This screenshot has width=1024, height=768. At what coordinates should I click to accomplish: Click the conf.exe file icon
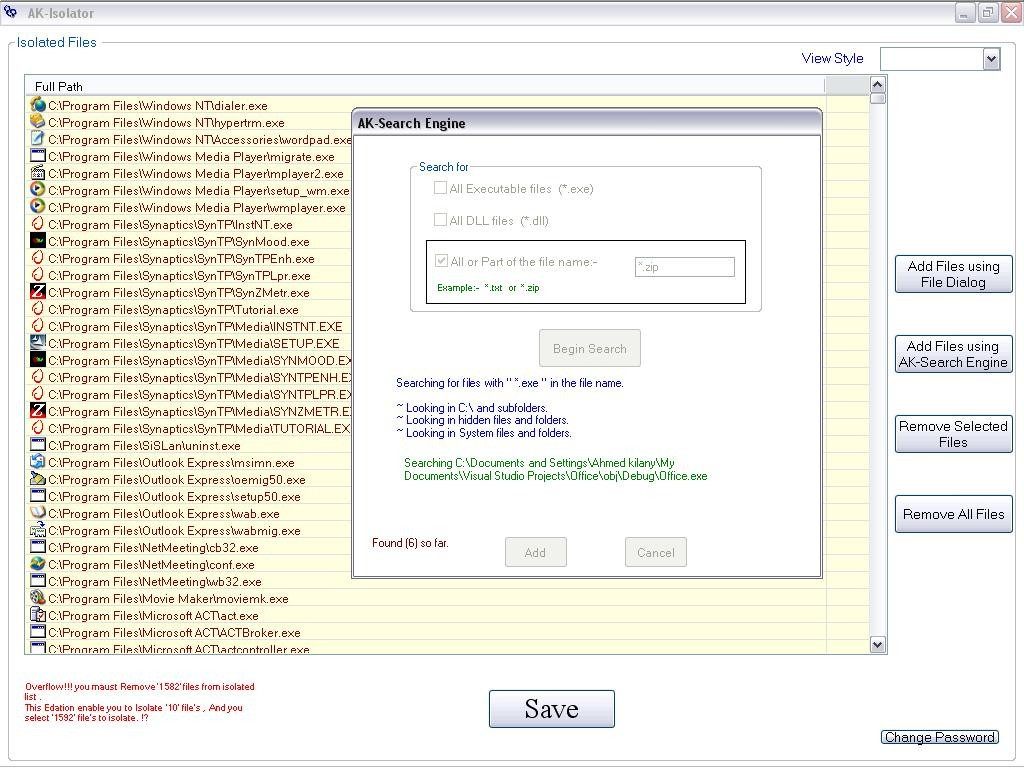[x=38, y=564]
